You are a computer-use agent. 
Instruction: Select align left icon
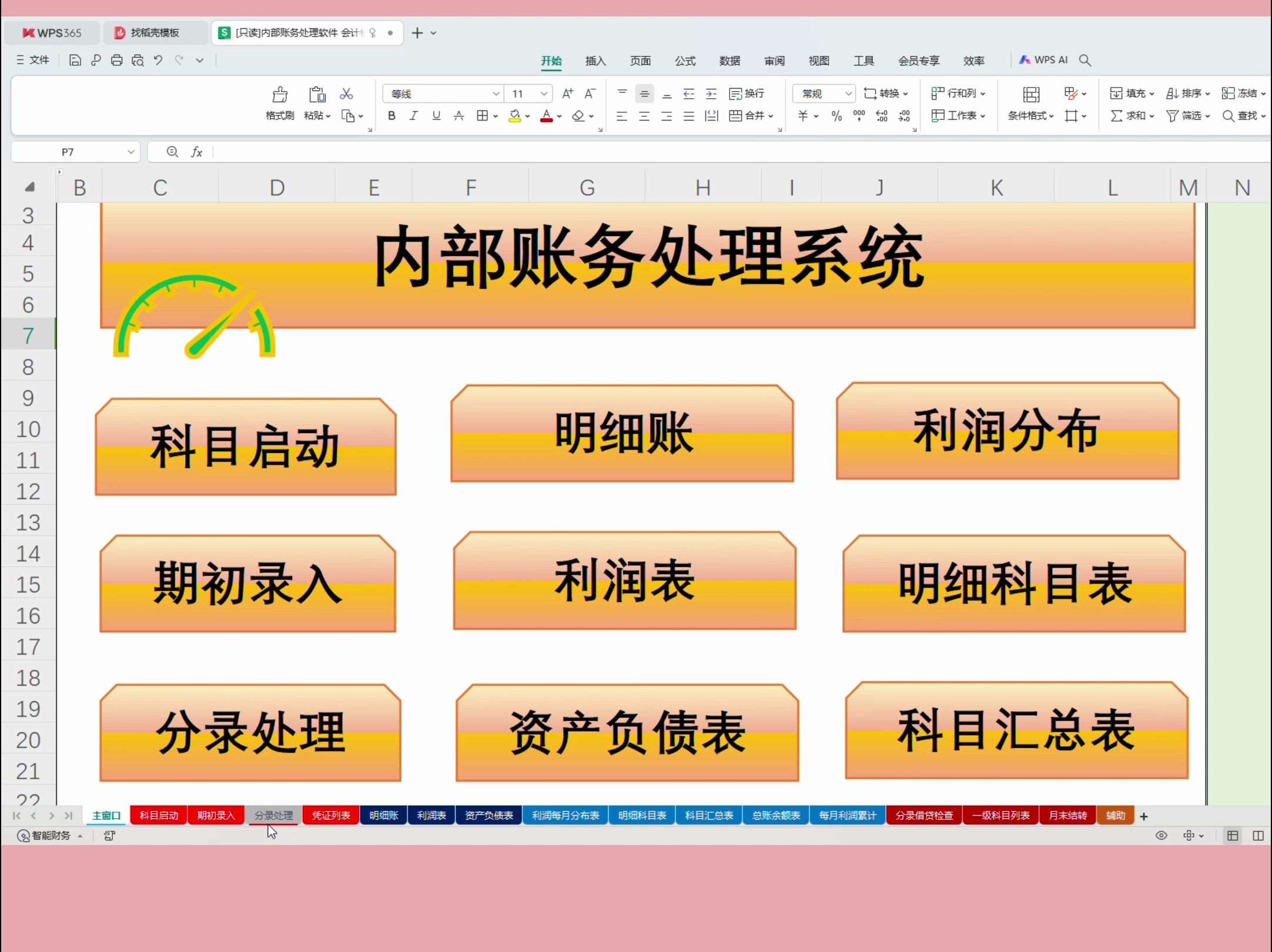[x=622, y=116]
